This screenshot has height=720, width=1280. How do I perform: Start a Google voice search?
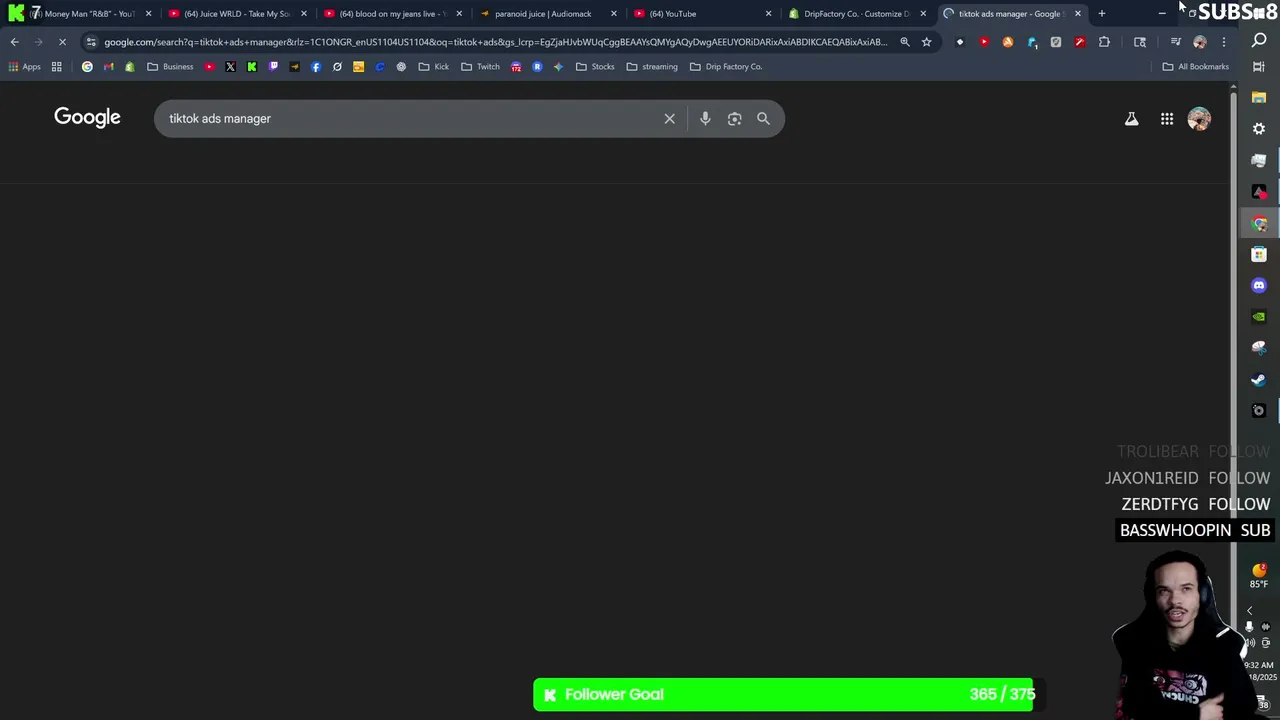pyautogui.click(x=705, y=118)
